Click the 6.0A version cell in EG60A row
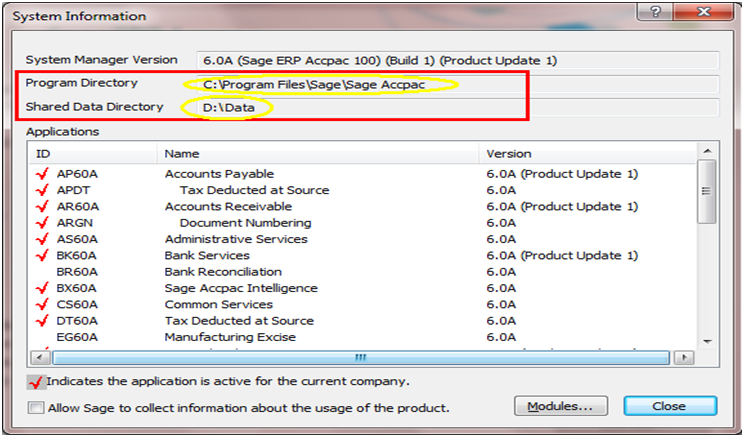 pos(501,337)
